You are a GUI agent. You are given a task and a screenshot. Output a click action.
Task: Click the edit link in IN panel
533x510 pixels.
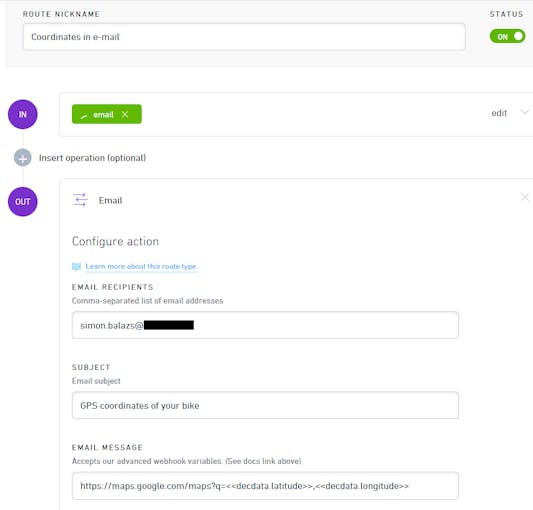pyautogui.click(x=499, y=113)
